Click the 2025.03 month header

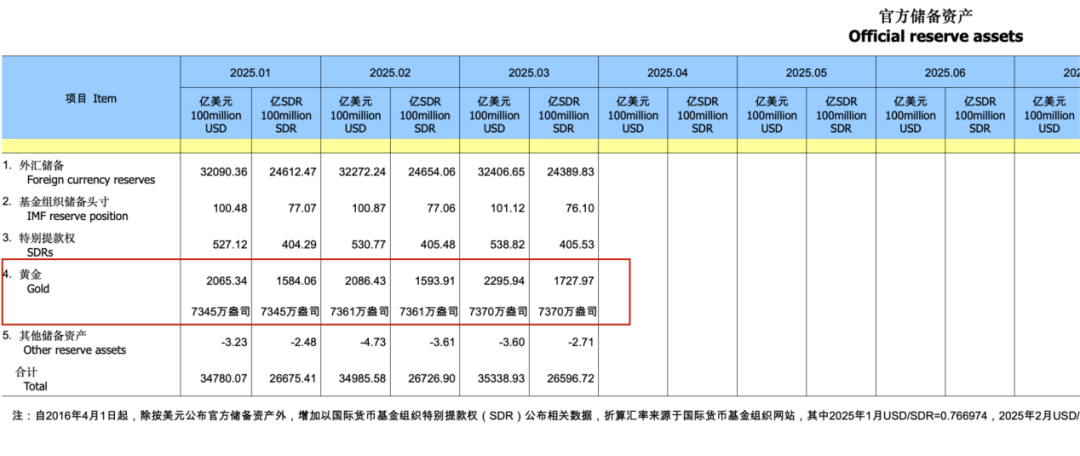(529, 72)
